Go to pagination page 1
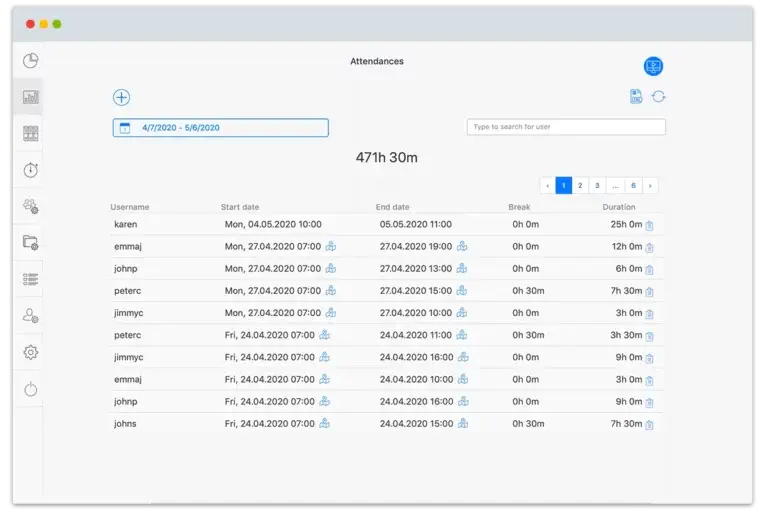 point(564,186)
